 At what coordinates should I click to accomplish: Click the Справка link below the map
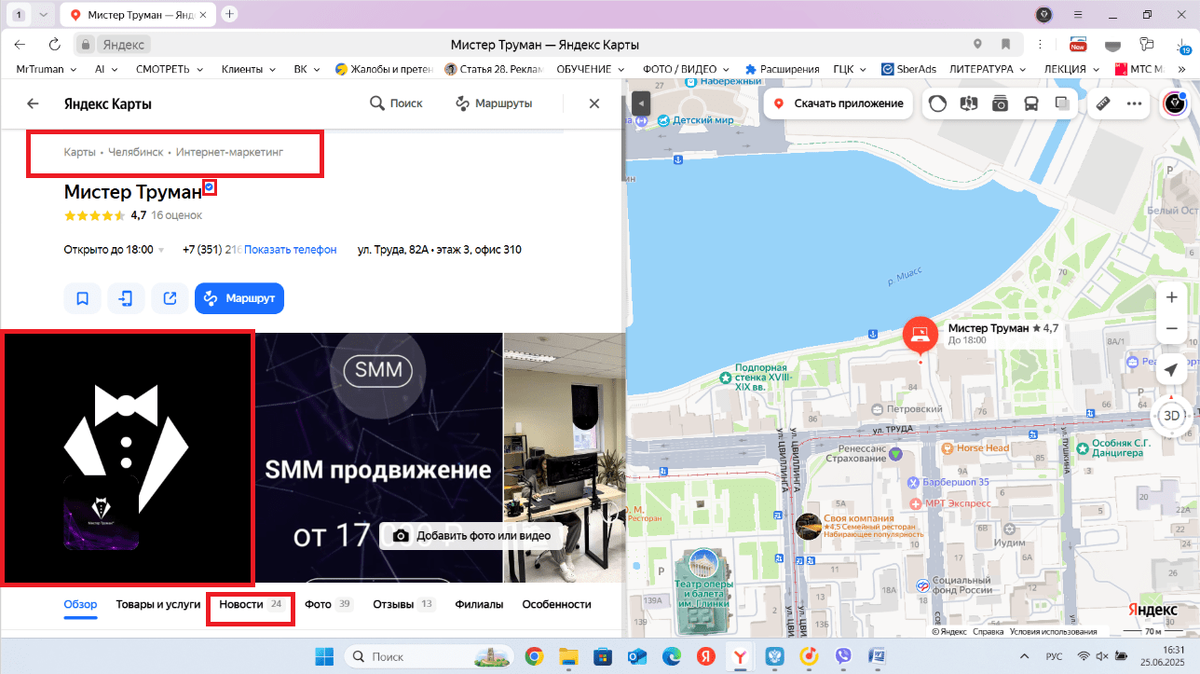pos(988,632)
